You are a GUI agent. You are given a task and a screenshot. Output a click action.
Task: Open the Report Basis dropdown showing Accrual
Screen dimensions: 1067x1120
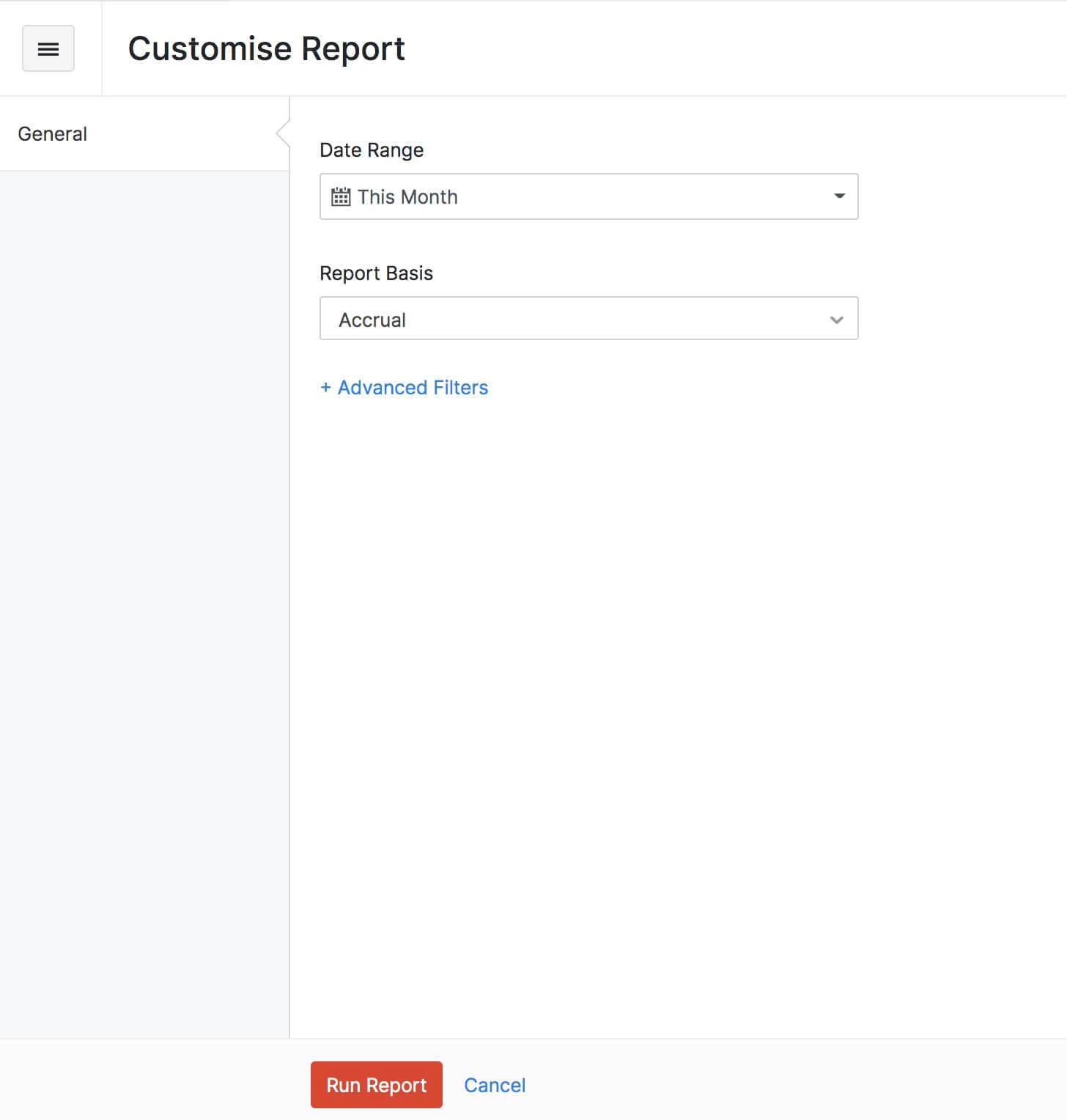tap(586, 319)
